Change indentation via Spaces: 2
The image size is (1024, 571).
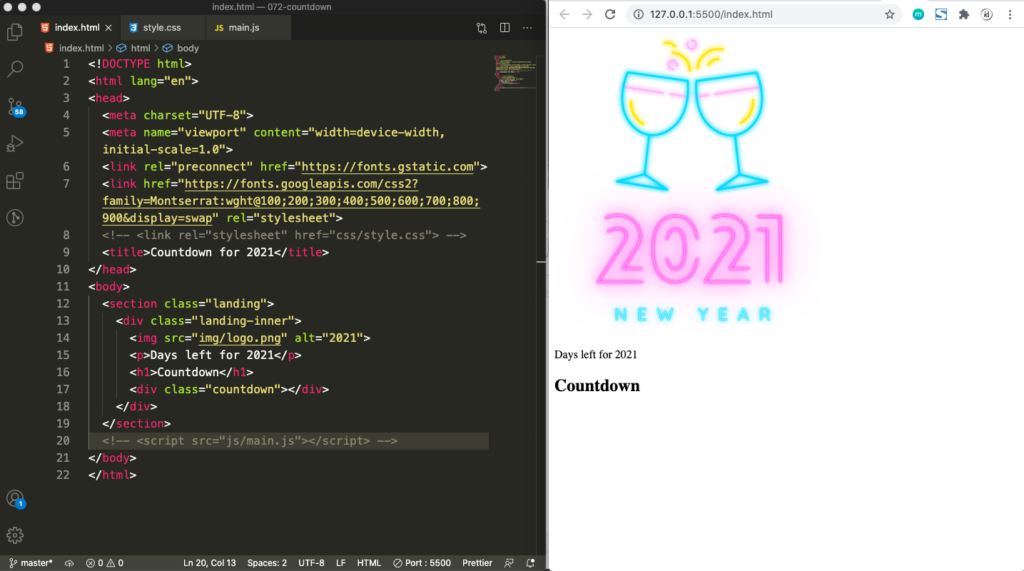point(266,563)
